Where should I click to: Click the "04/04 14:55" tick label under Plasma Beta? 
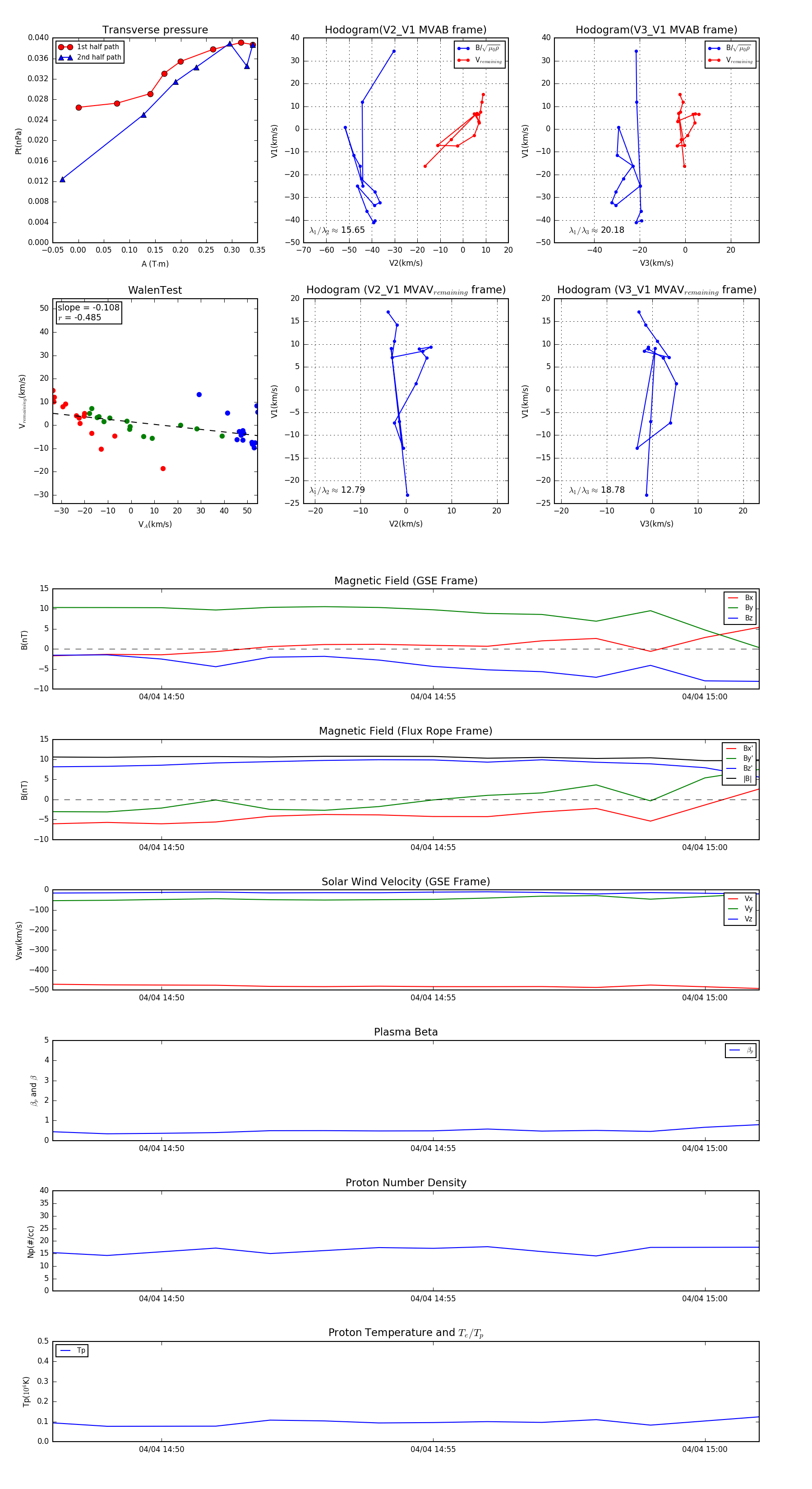(433, 1148)
